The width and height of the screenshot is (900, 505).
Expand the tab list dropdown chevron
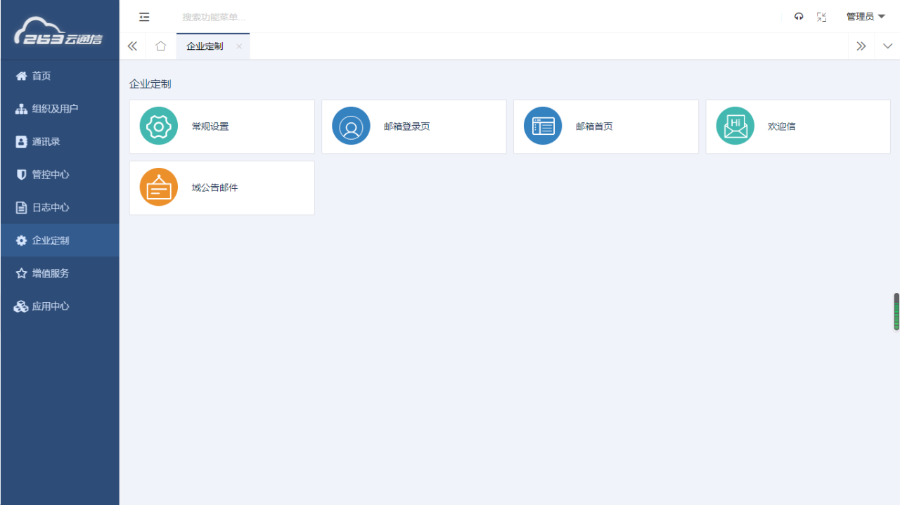coord(887,46)
